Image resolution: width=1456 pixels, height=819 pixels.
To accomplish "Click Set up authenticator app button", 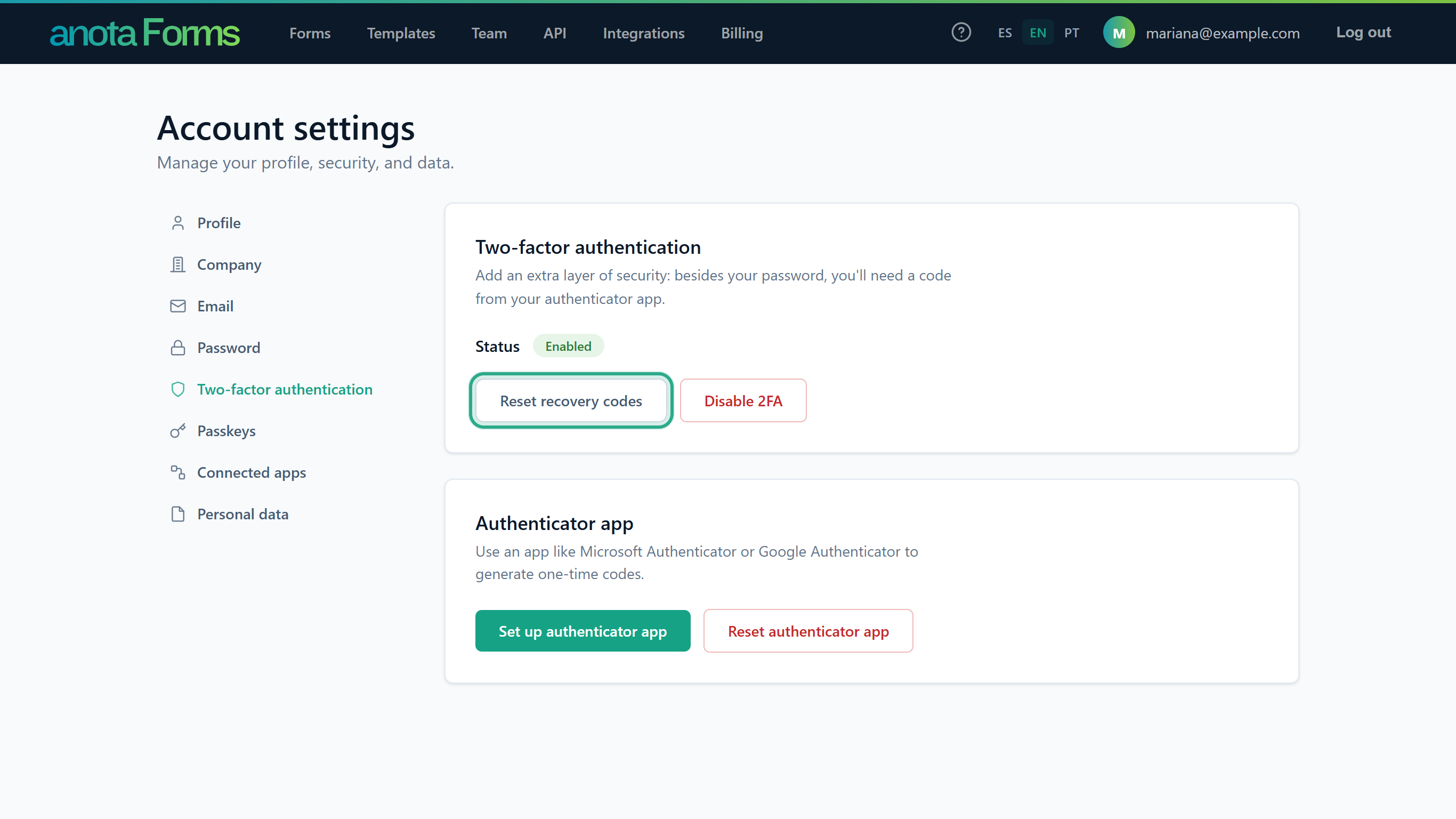I will (x=582, y=631).
